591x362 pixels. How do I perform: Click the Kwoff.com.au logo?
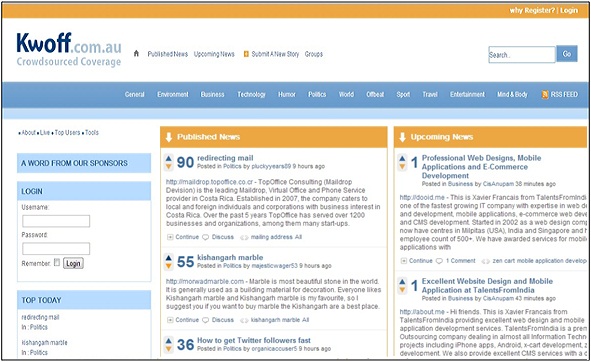[x=69, y=49]
